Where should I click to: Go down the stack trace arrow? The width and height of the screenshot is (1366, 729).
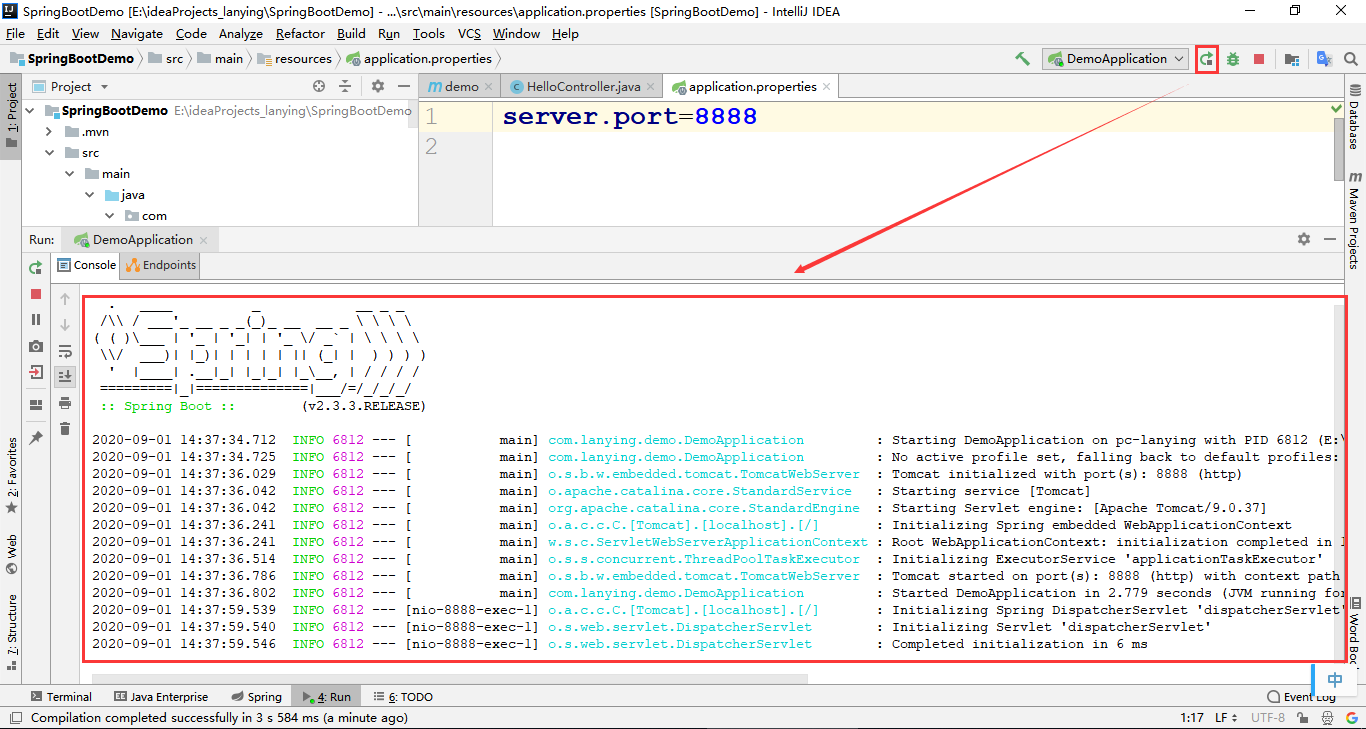[x=65, y=325]
